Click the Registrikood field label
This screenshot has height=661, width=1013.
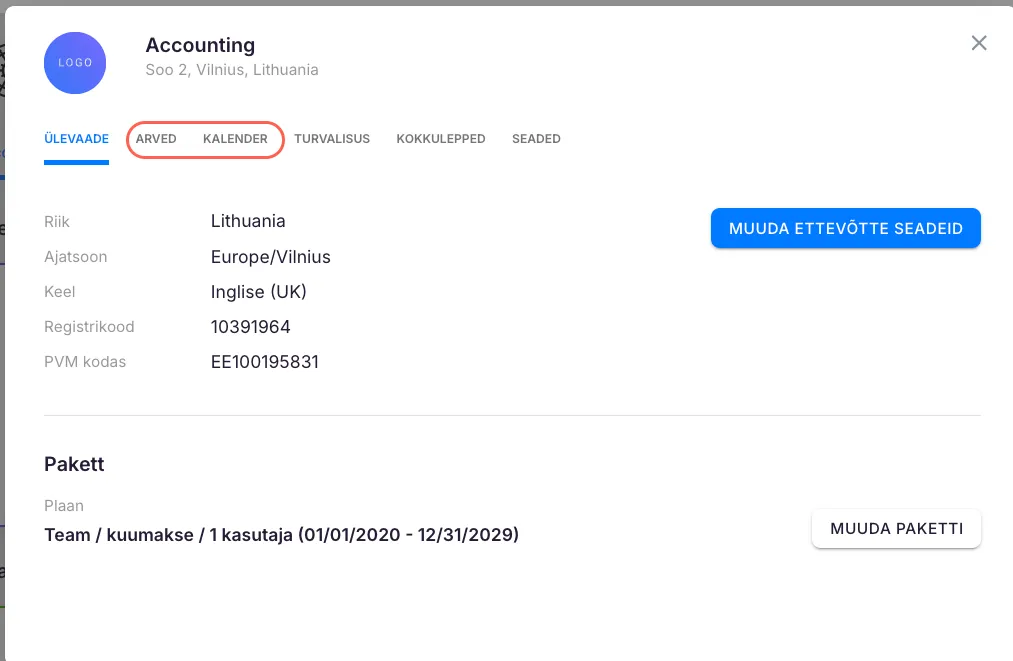click(x=89, y=327)
